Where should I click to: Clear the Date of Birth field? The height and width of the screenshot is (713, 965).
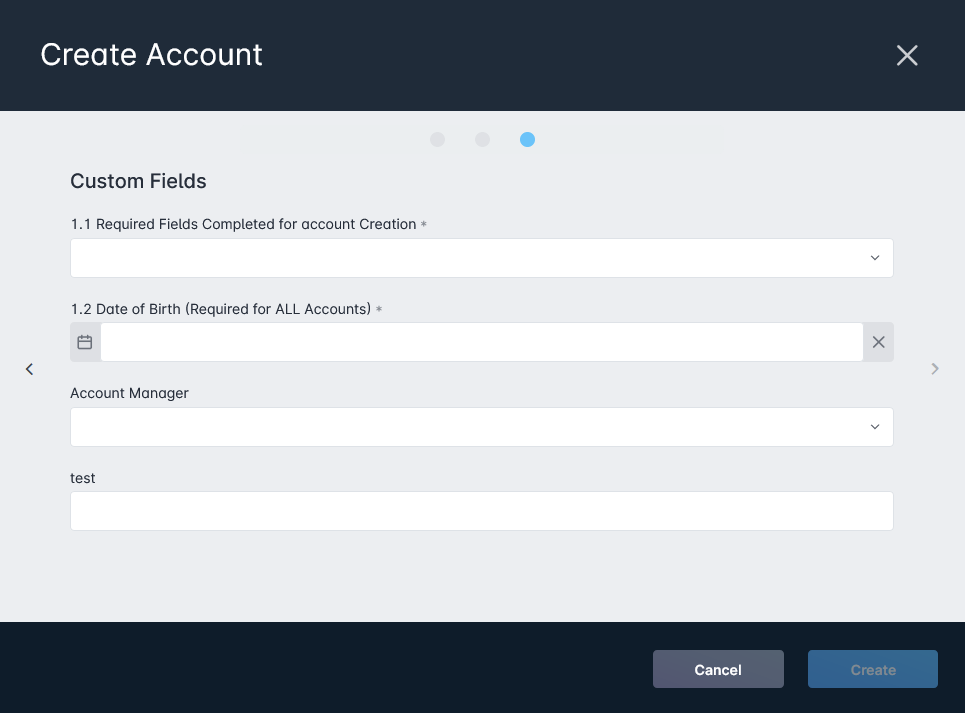tap(878, 342)
